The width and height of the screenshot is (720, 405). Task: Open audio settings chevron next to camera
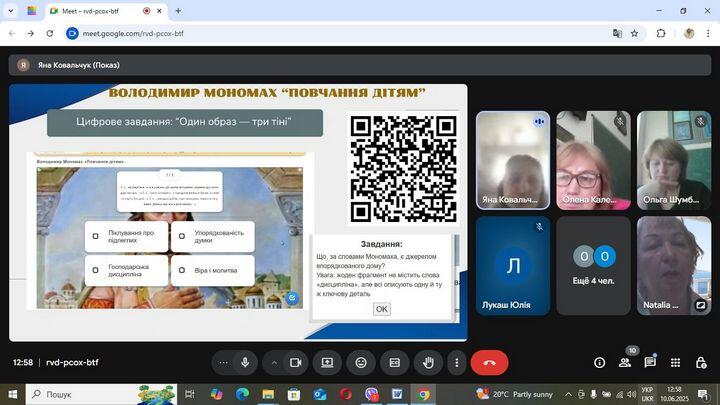(x=274, y=363)
